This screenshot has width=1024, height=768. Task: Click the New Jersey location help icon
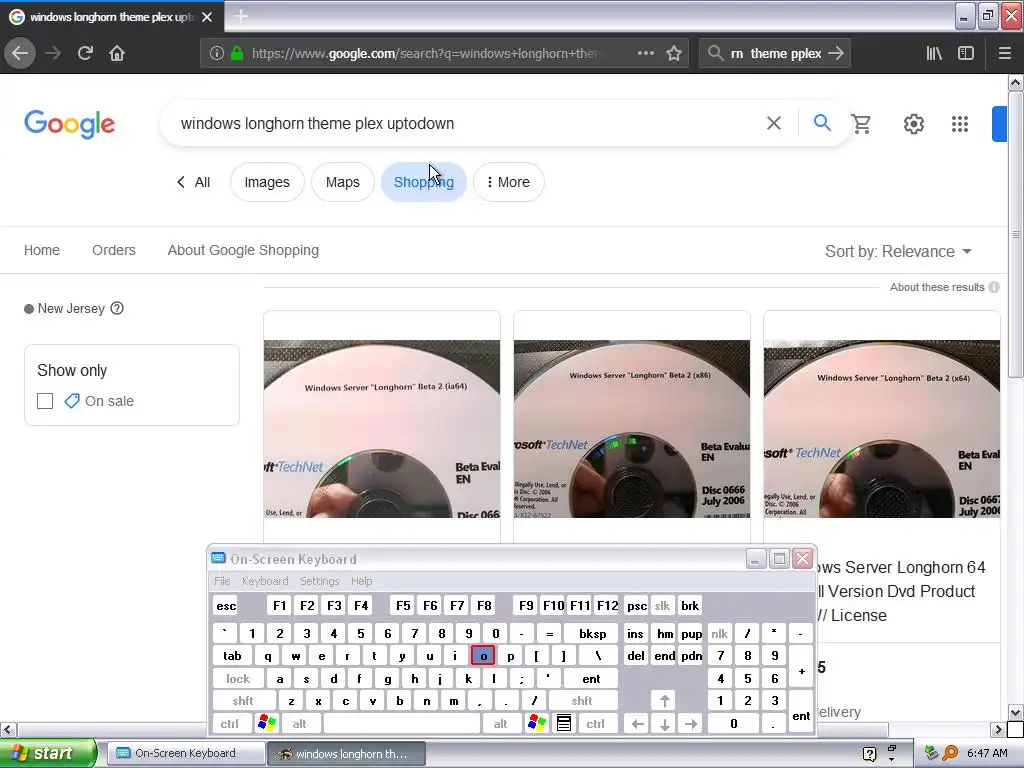pyautogui.click(x=117, y=308)
